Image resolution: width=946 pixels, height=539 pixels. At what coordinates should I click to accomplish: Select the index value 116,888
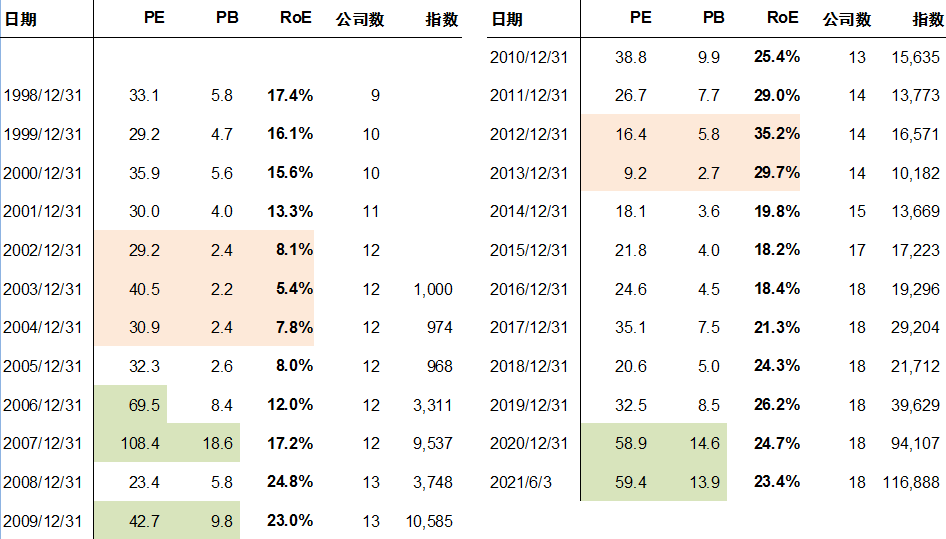(911, 482)
